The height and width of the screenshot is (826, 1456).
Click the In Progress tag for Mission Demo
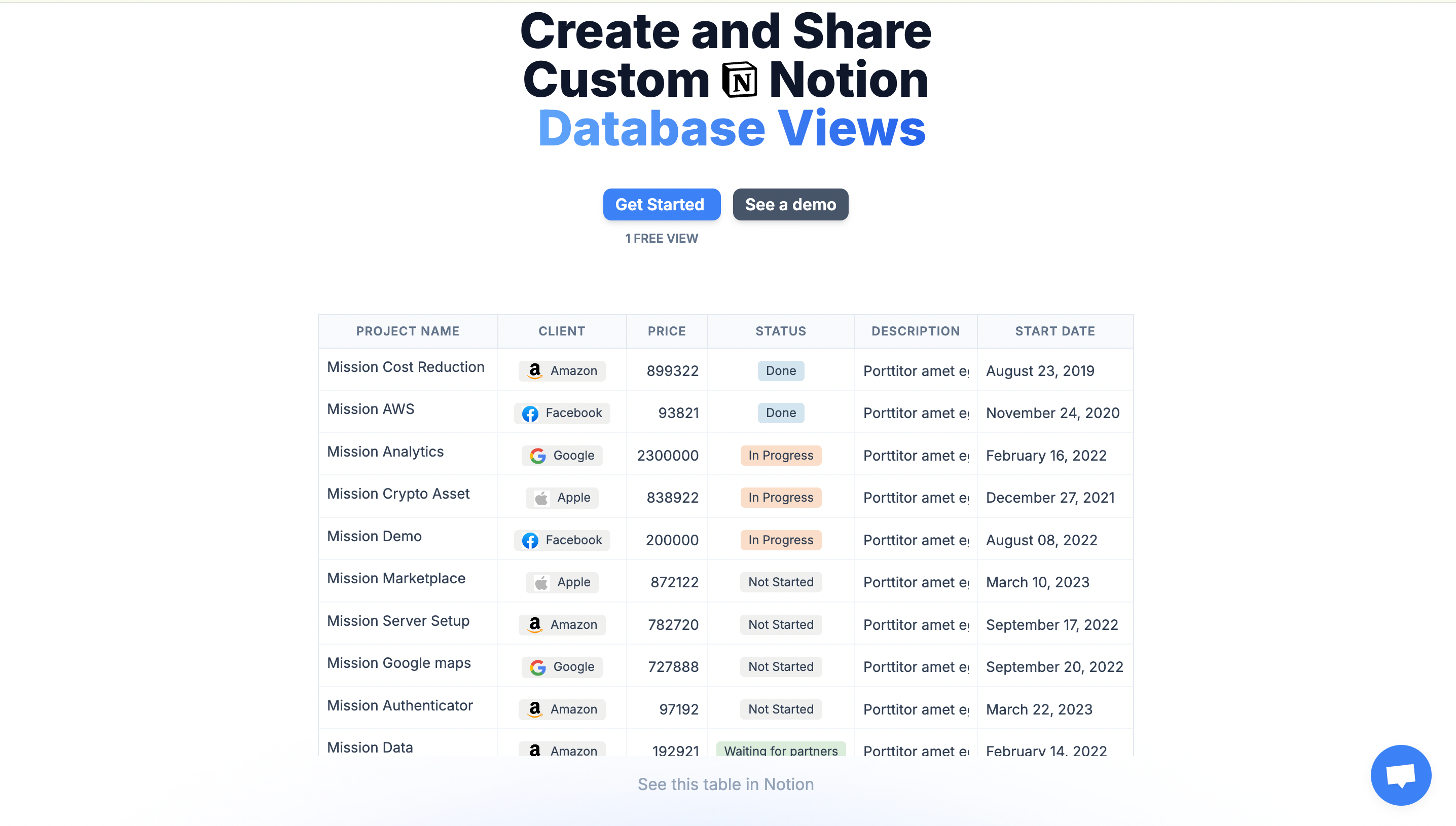781,540
